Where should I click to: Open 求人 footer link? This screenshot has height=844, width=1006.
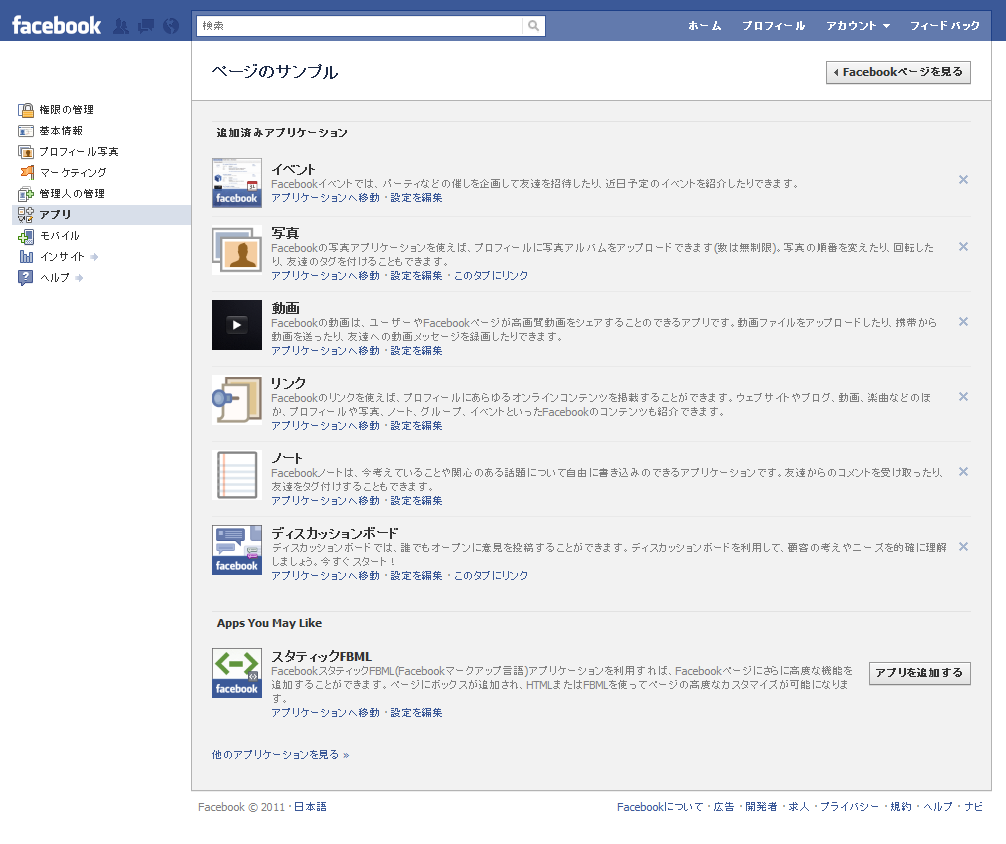(x=799, y=807)
